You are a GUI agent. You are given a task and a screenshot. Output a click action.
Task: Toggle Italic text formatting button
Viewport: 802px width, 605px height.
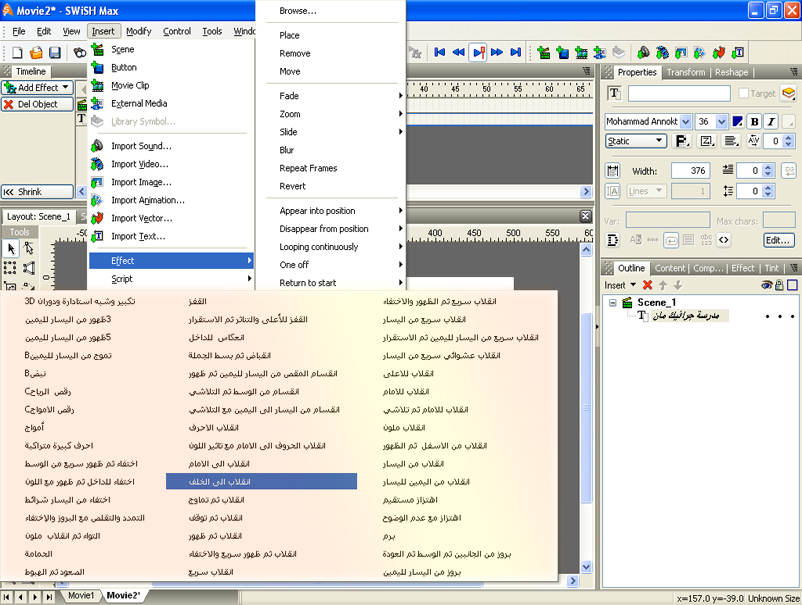point(771,122)
